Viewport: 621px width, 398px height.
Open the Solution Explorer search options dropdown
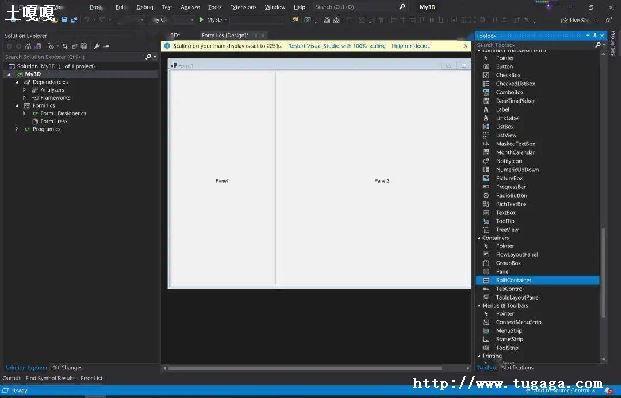[x=154, y=57]
